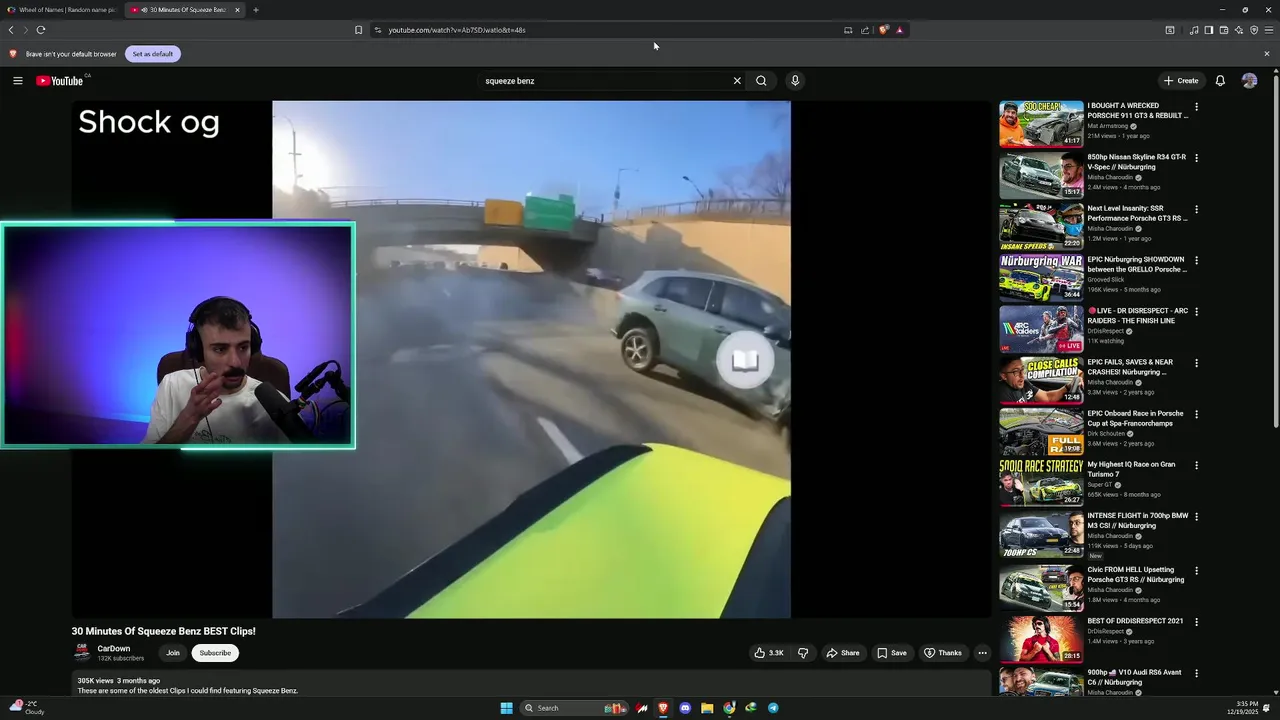
Task: Open 900hp V10 Audi RS6 Avant title
Action: click(1134, 677)
